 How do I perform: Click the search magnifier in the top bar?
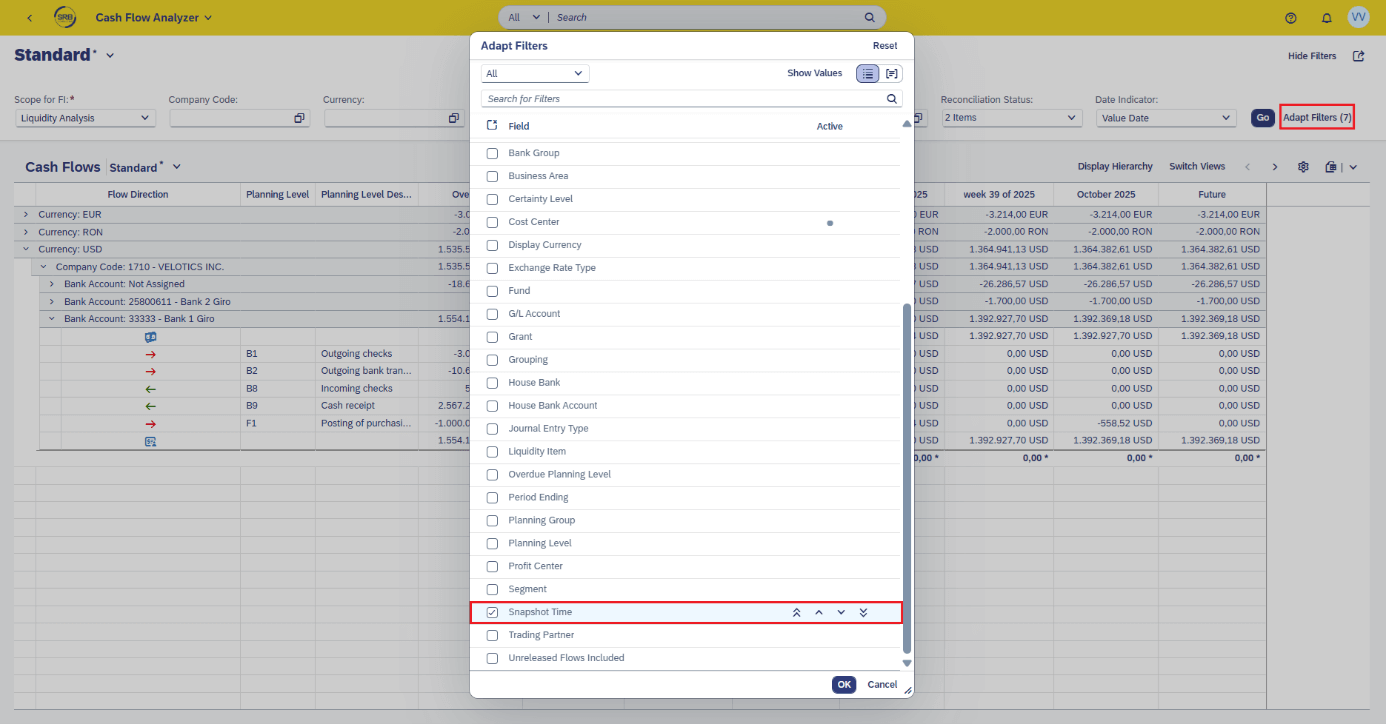point(869,18)
